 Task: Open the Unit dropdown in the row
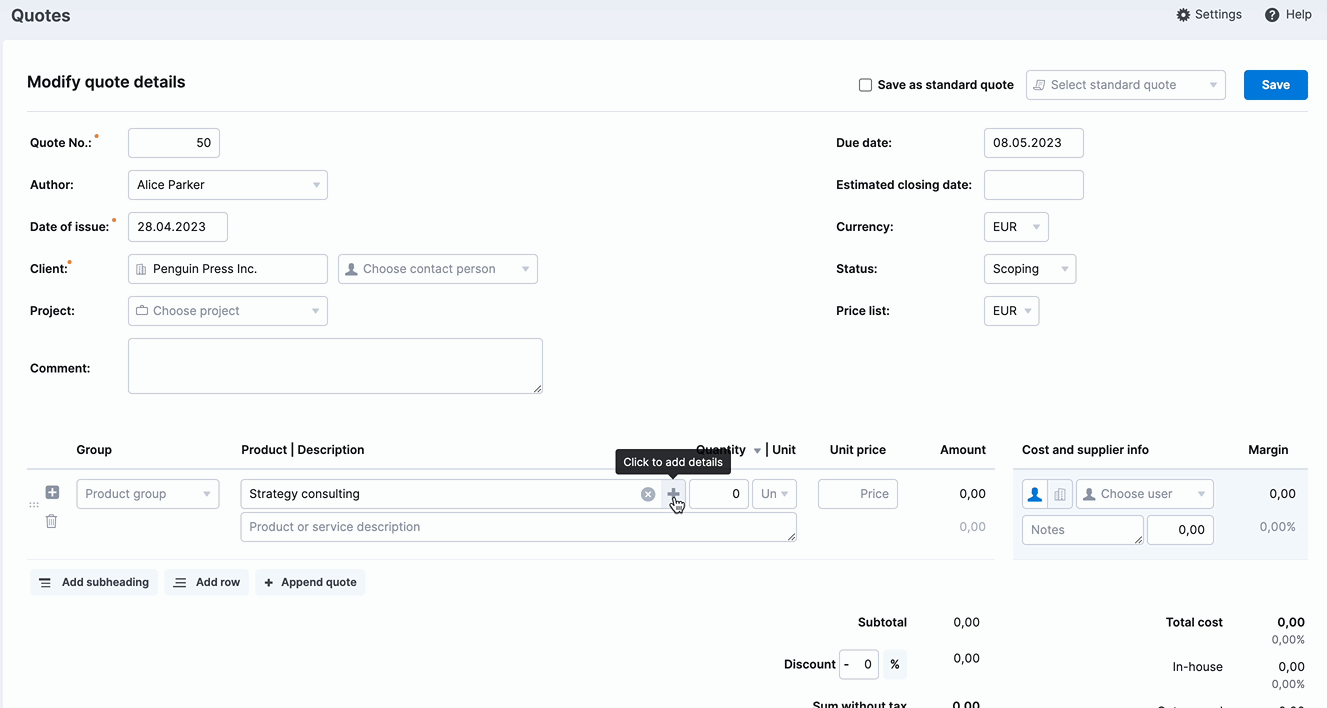(x=774, y=494)
